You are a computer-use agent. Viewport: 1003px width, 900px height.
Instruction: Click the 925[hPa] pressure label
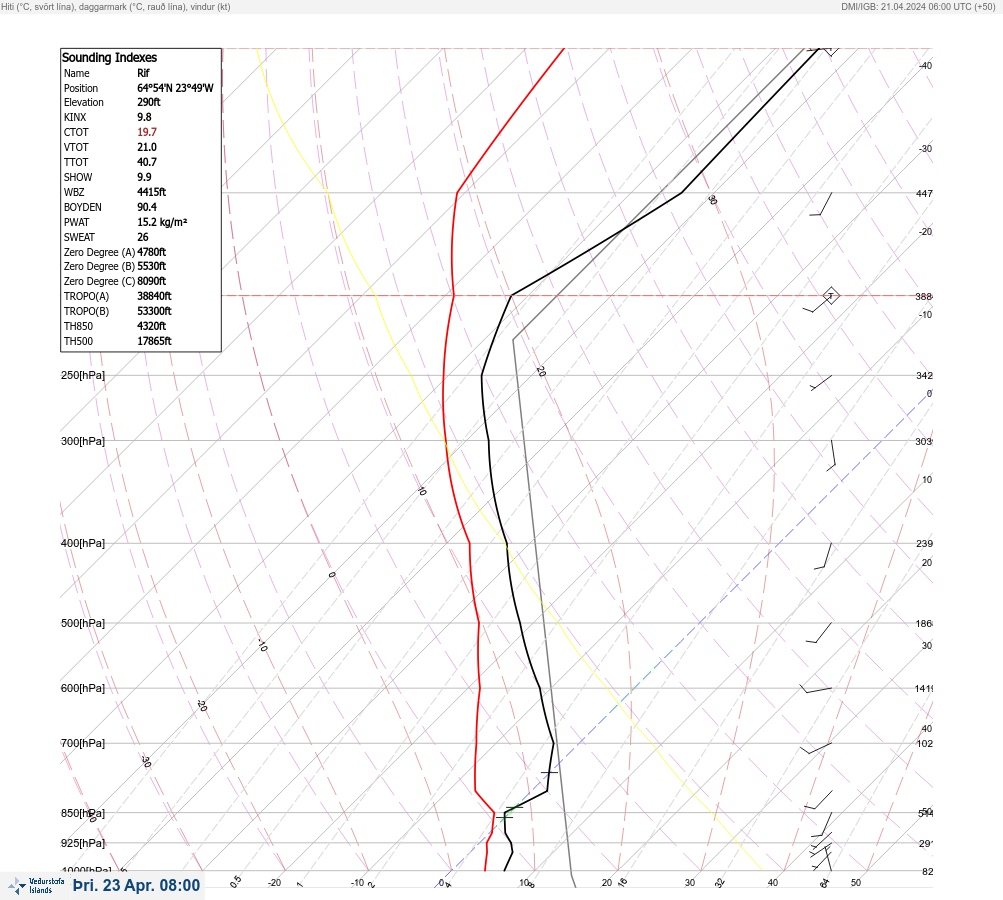83,843
